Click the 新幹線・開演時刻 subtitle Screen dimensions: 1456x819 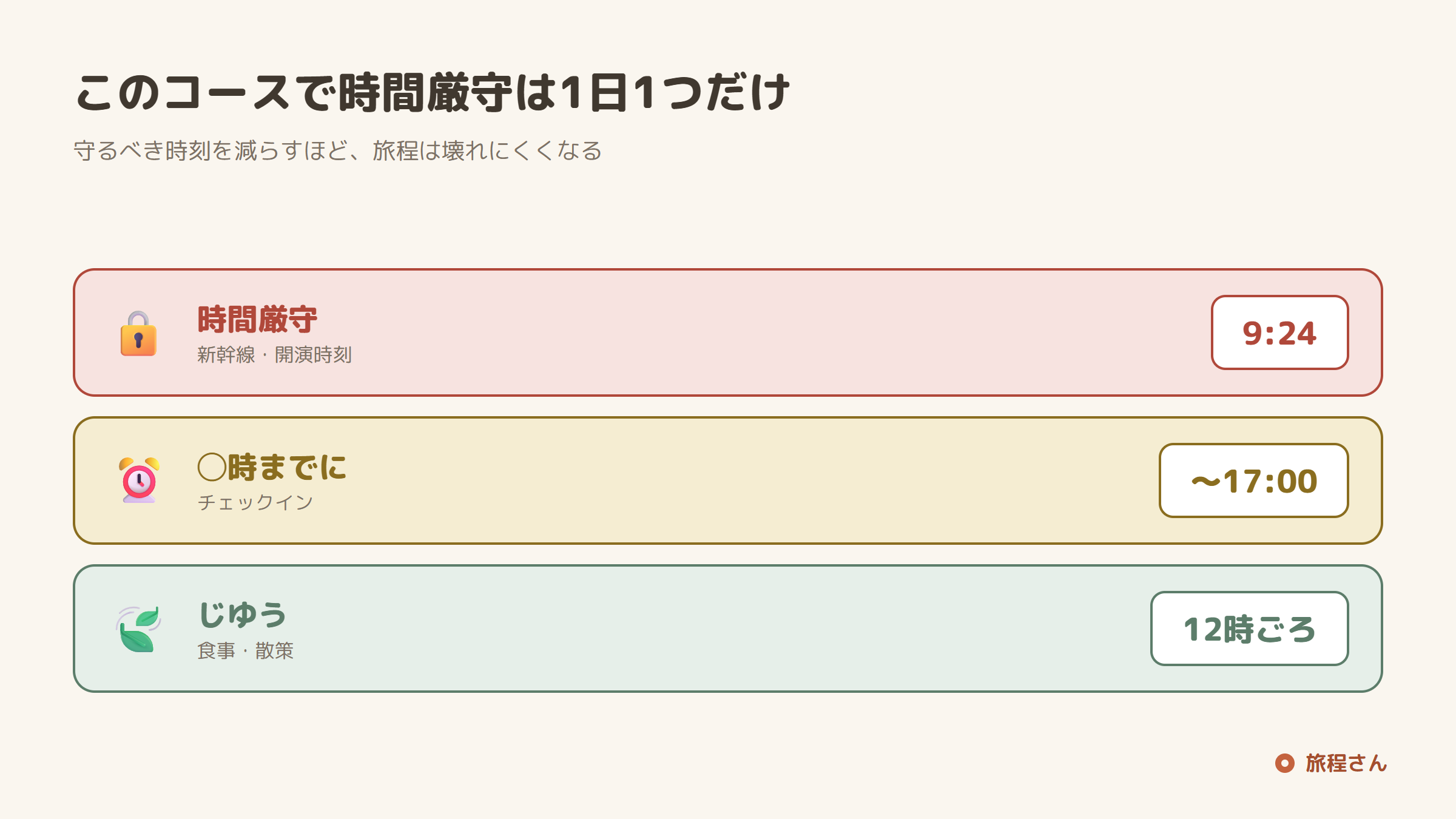click(274, 355)
